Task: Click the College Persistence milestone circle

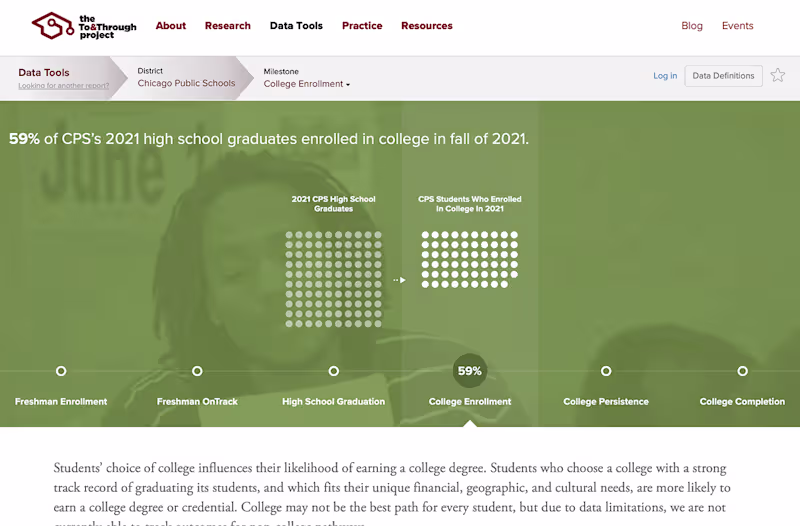Action: coord(606,371)
